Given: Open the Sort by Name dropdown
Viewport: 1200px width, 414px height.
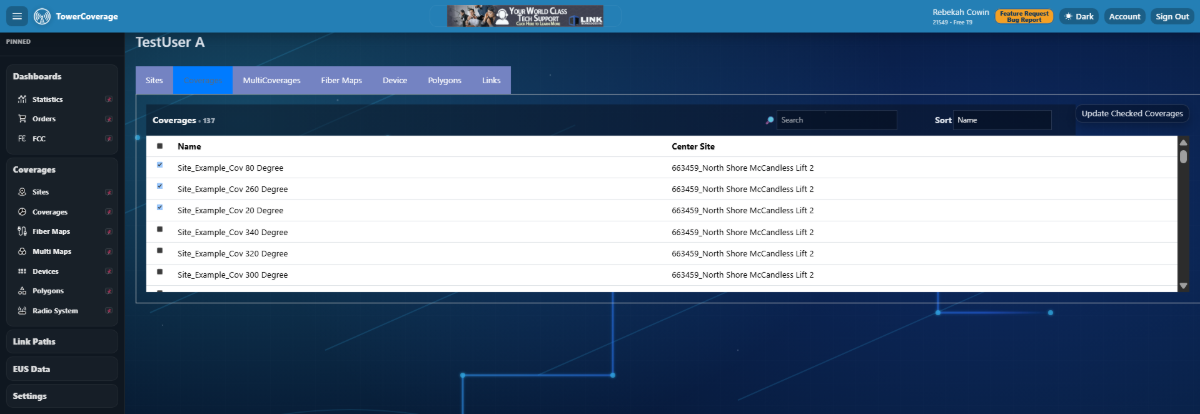Looking at the screenshot, I should [x=1002, y=120].
